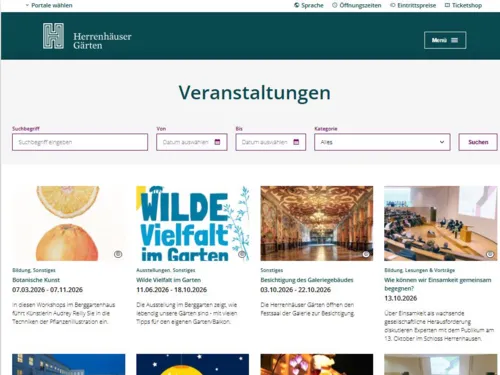Open the Einsamkeit lecture hall image
This screenshot has height=375, width=500.
click(441, 223)
